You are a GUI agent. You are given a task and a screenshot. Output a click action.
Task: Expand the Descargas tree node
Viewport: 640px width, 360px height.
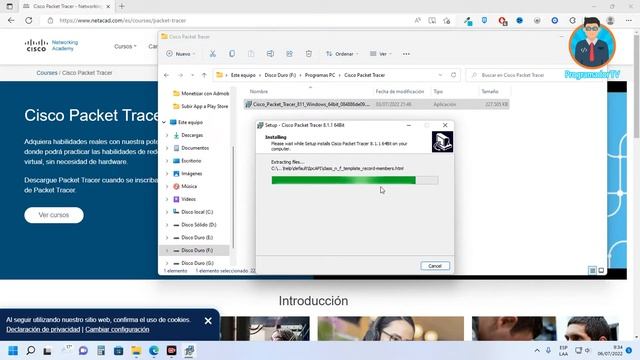point(167,135)
